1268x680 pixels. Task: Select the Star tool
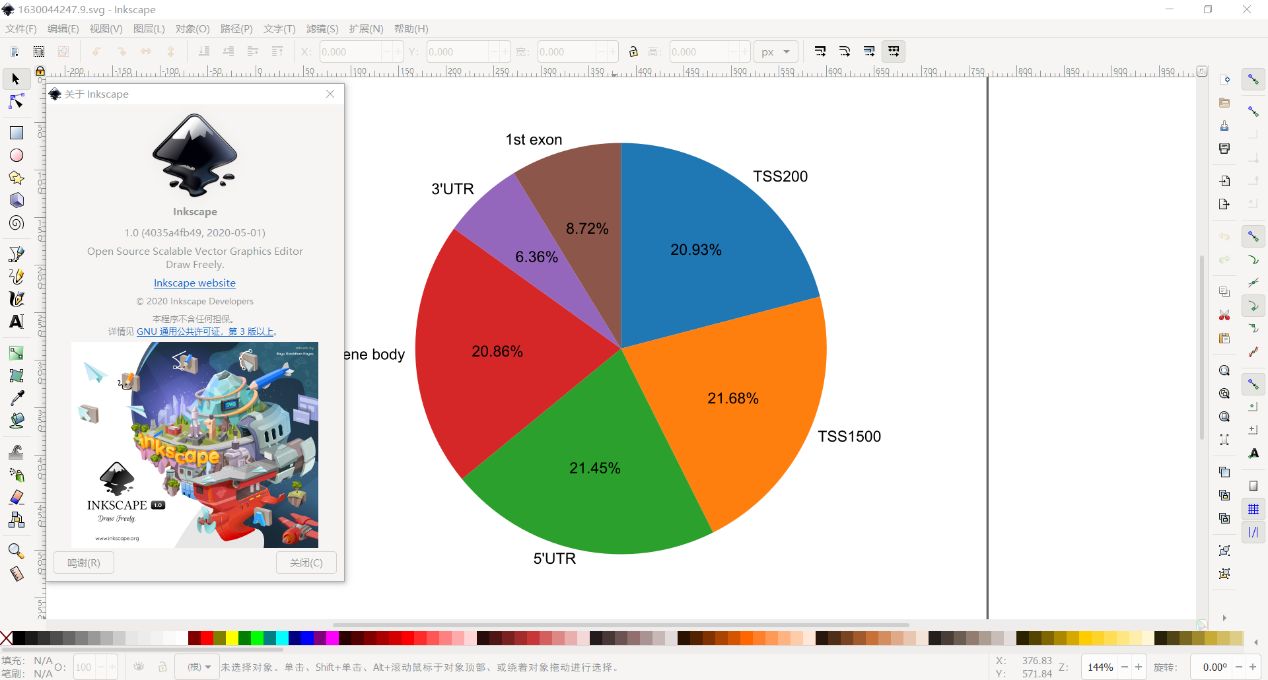[14, 177]
